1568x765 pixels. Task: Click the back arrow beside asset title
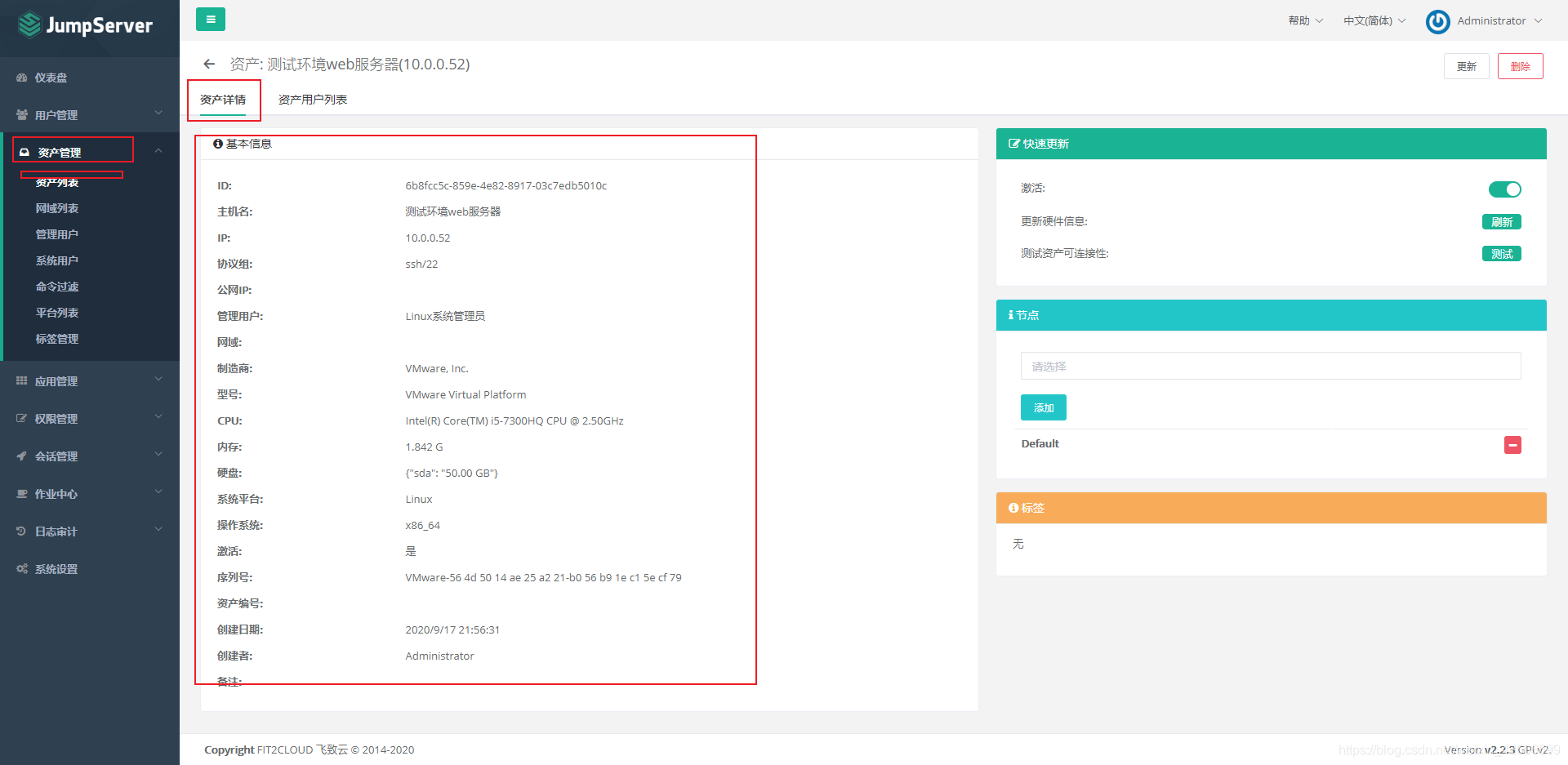pyautogui.click(x=209, y=64)
